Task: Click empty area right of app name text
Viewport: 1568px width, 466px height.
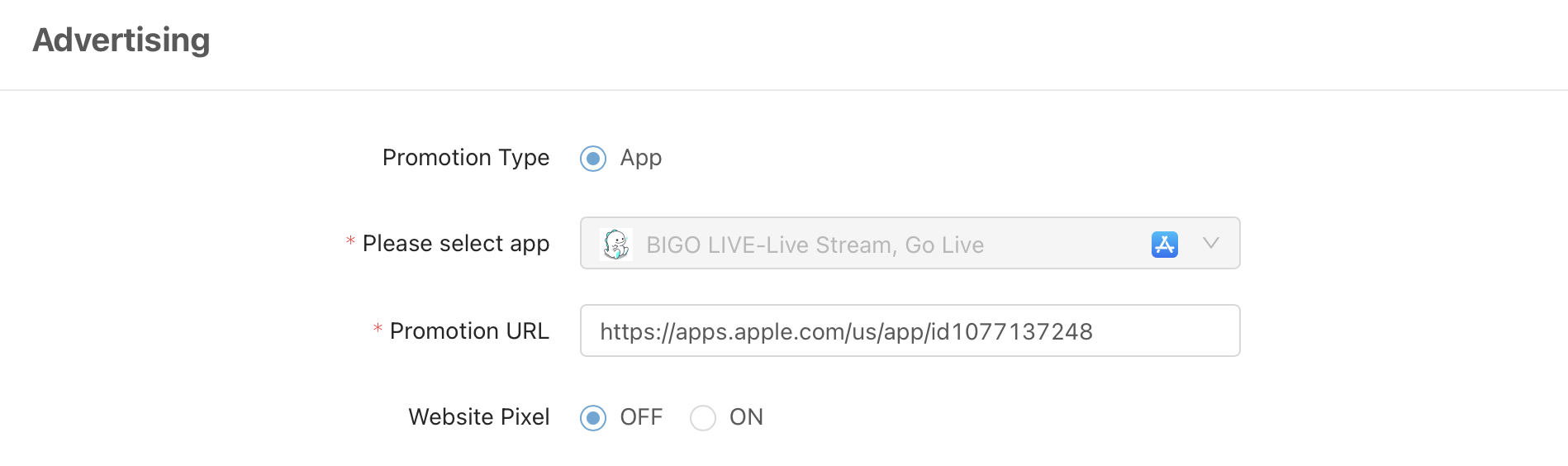Action: [x=1066, y=245]
